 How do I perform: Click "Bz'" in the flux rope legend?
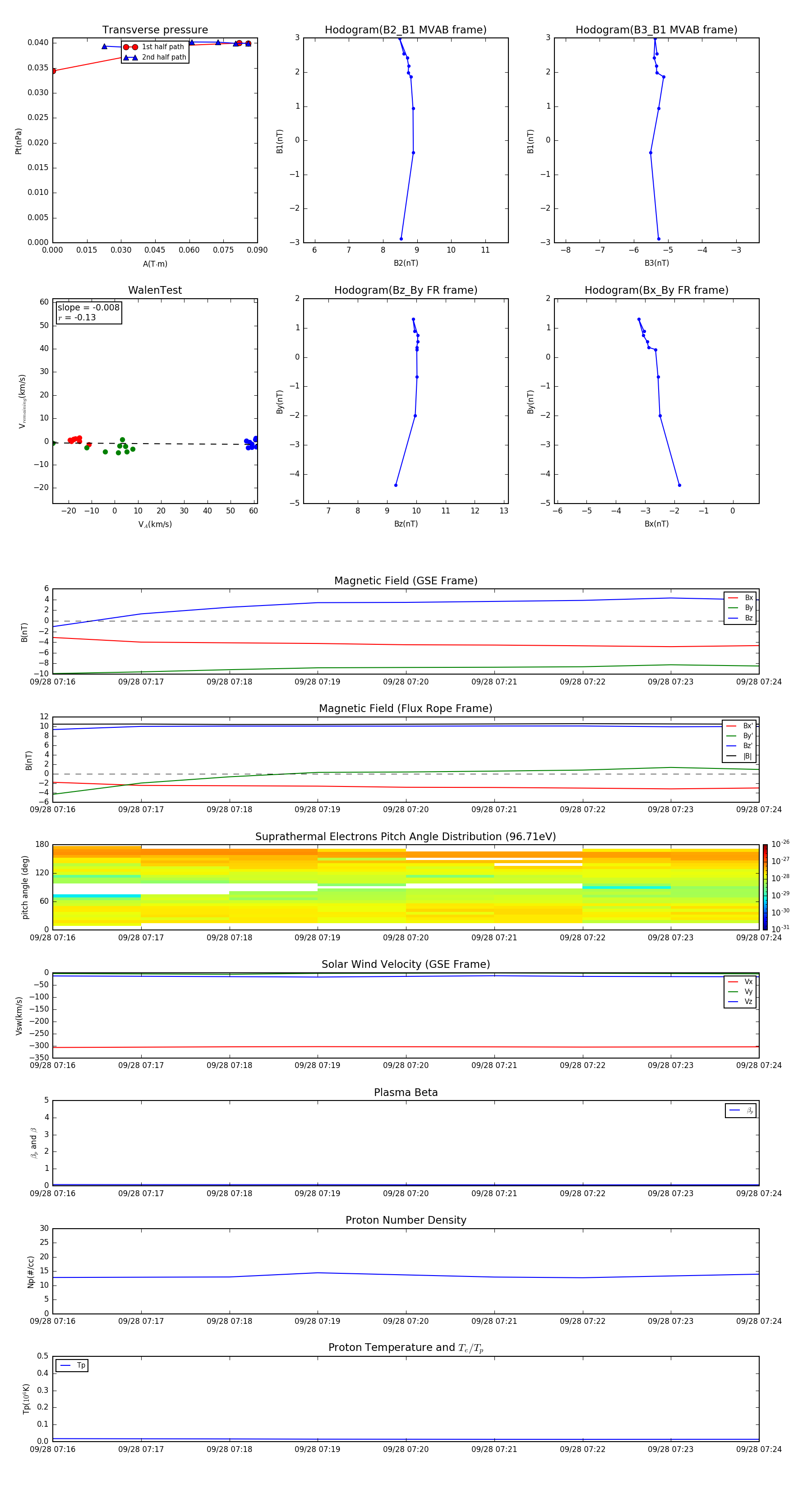pyautogui.click(x=748, y=746)
